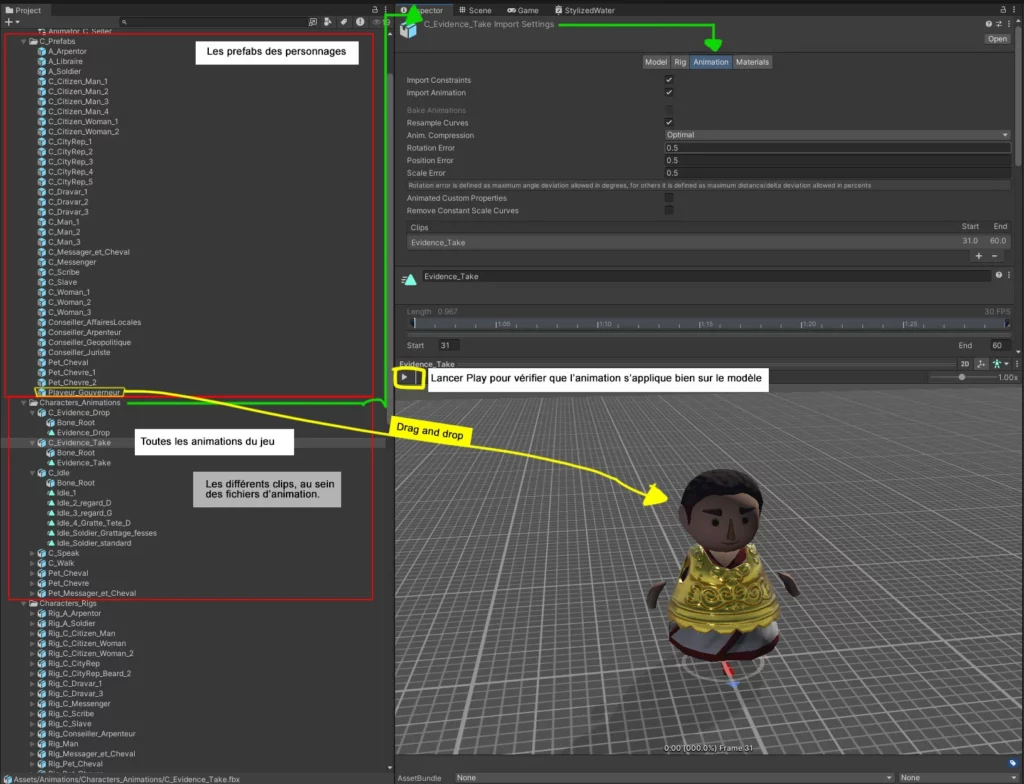Expand the Rig_C_Scribe asset
The image size is (1024, 784).
[33, 714]
